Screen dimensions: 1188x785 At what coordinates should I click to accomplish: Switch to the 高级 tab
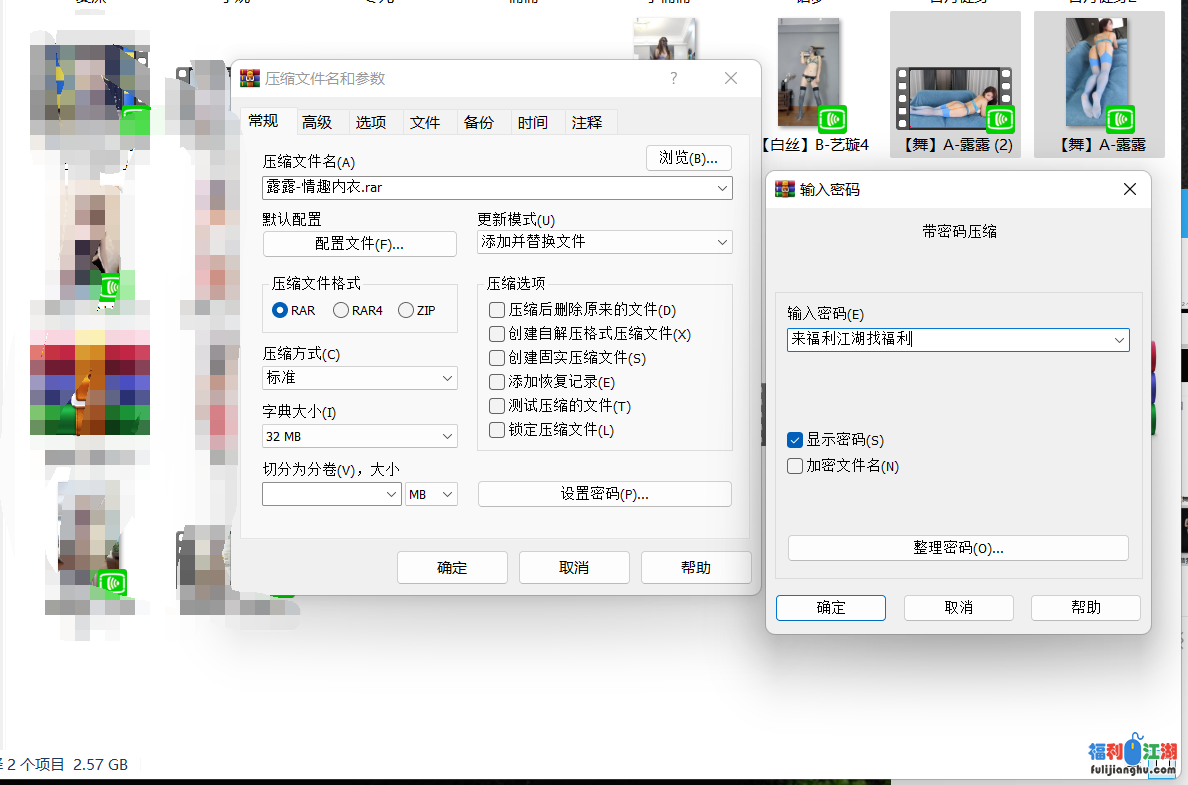coord(317,121)
